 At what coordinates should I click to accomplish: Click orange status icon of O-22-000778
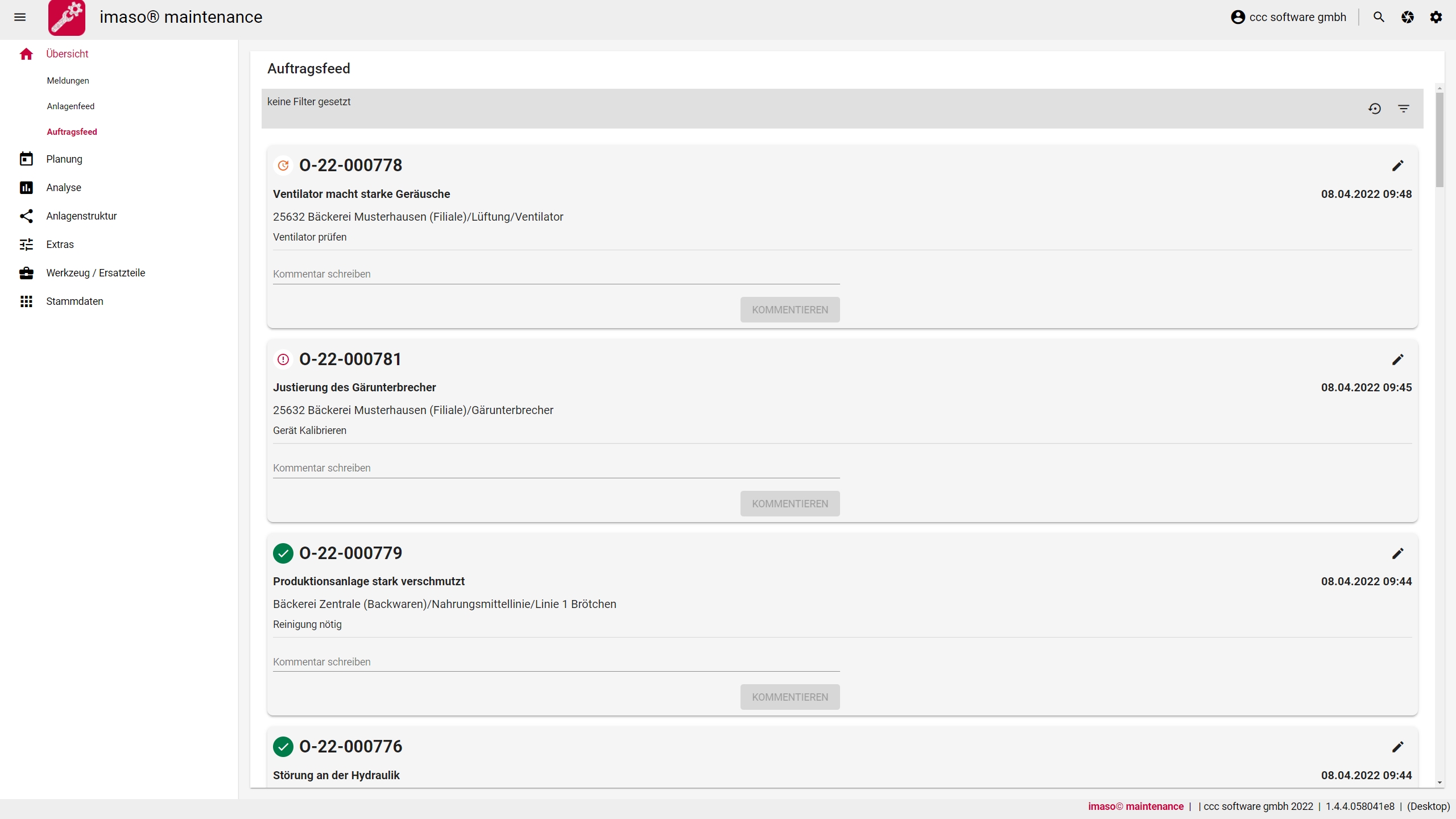(283, 166)
